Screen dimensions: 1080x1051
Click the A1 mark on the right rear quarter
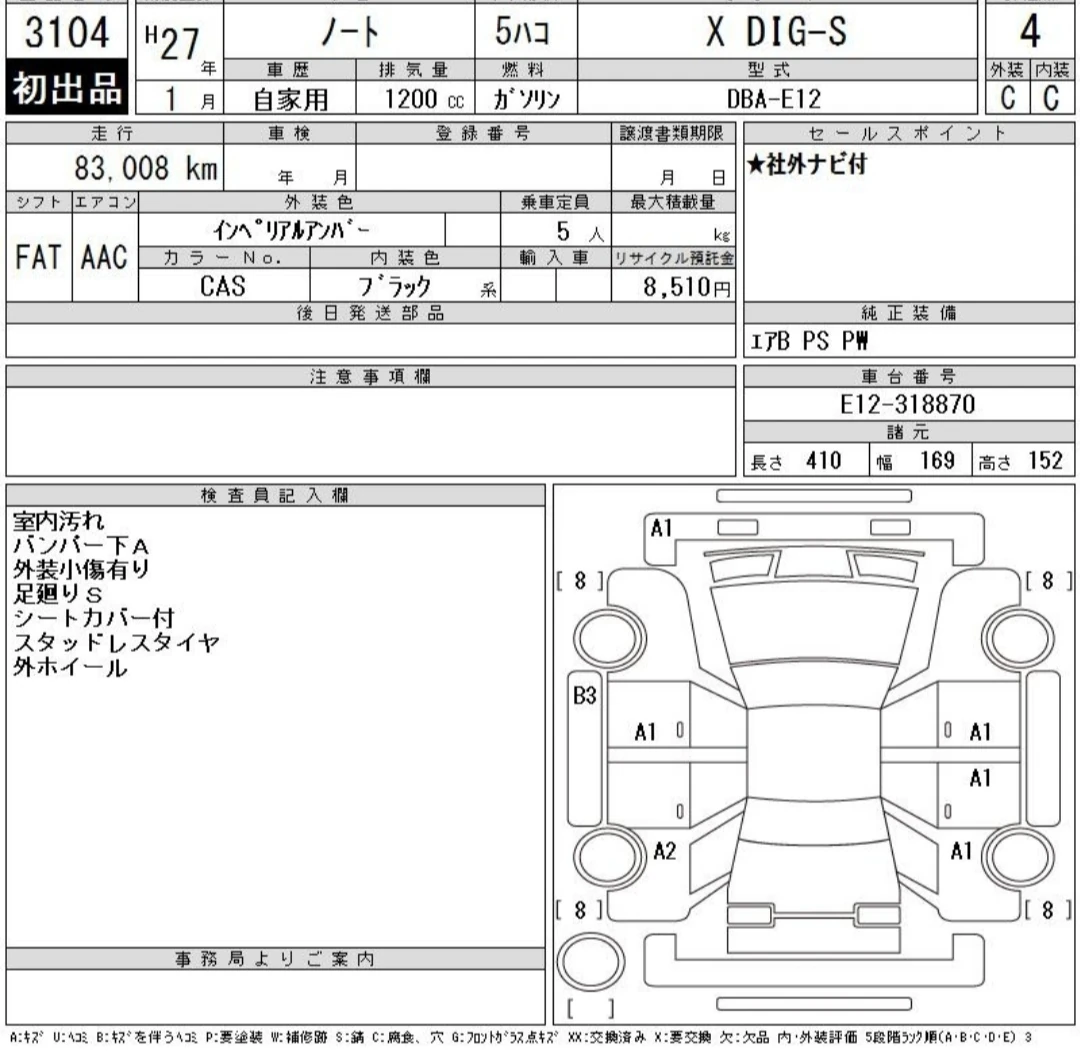(x=962, y=849)
